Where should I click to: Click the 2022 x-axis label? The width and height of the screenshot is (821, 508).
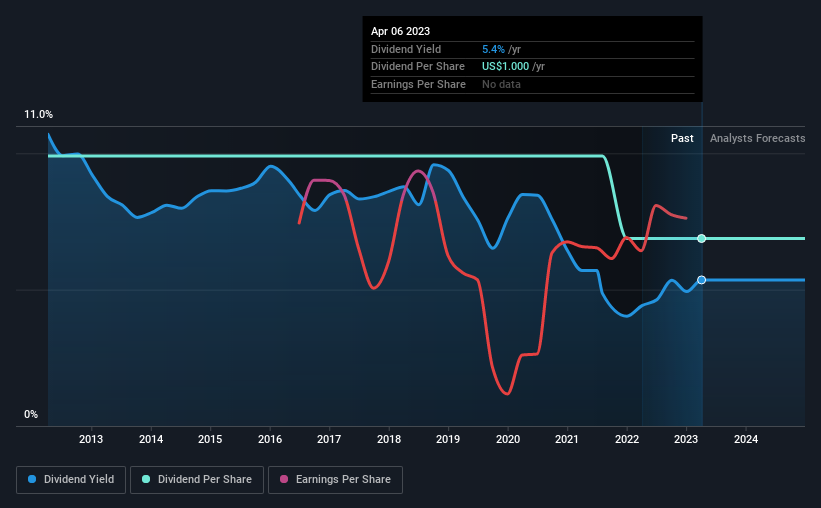point(627,439)
